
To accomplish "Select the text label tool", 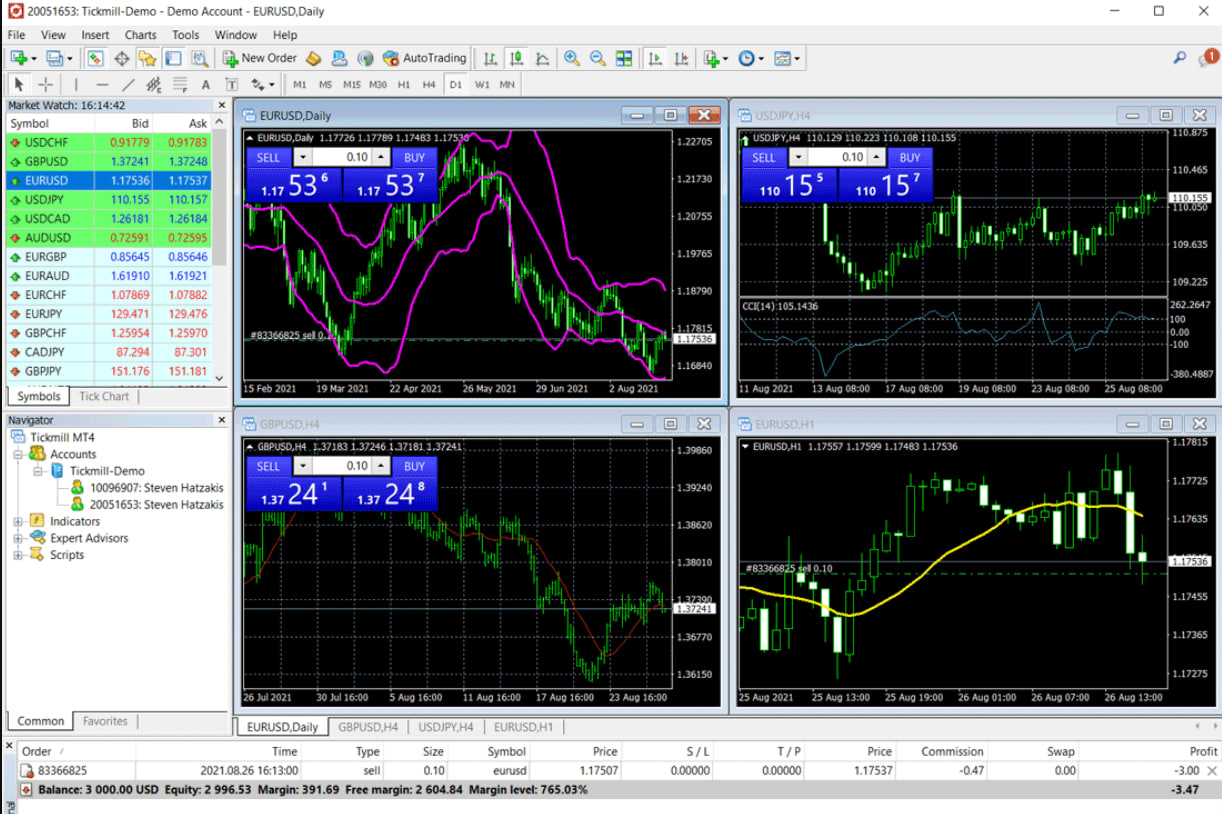I will coord(206,85).
